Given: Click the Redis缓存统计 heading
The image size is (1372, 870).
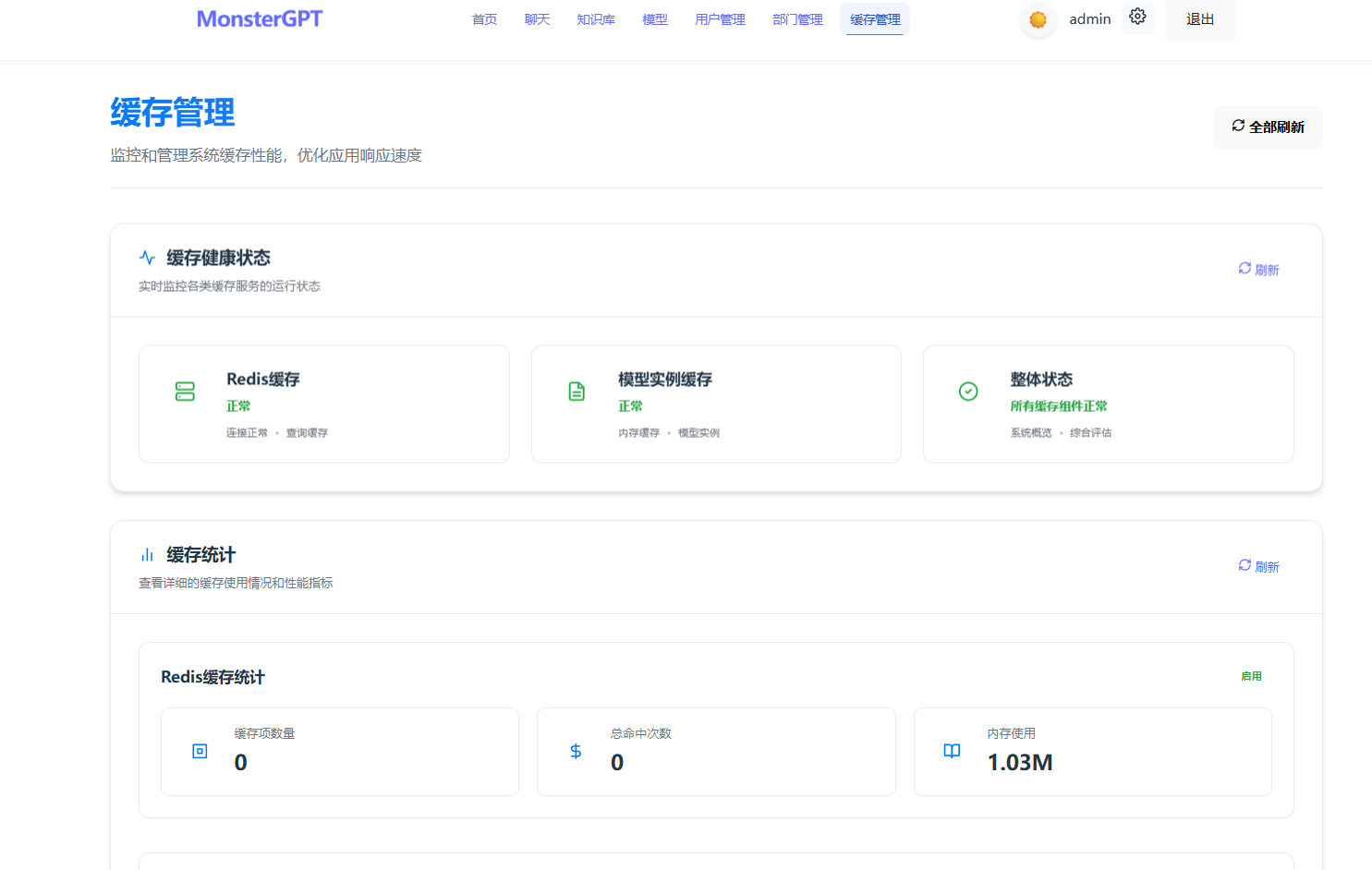Looking at the screenshot, I should 212,677.
